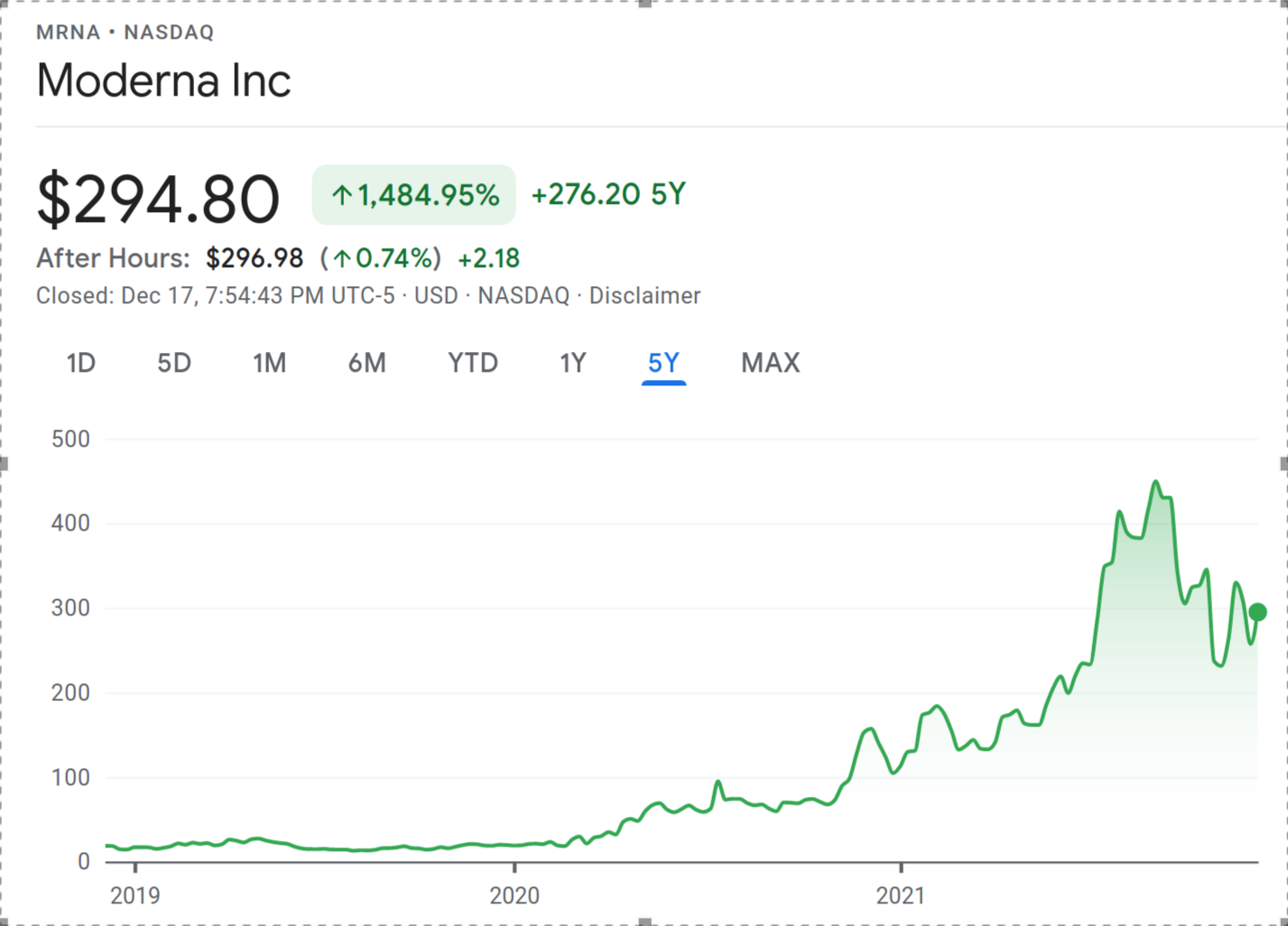
Task: Click the 2020 label on the time axis
Action: coord(514,895)
